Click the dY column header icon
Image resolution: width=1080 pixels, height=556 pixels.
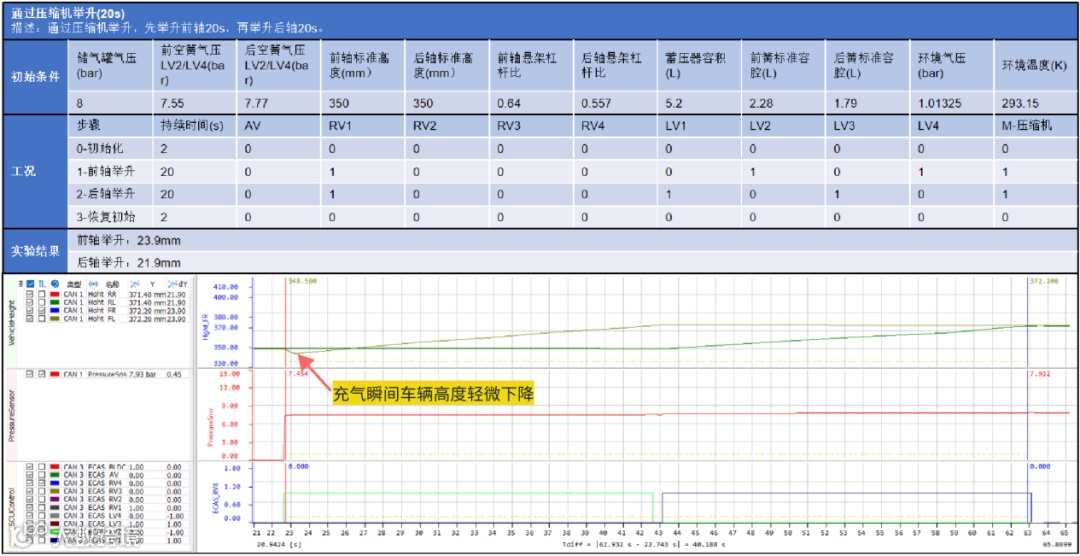tap(172, 284)
